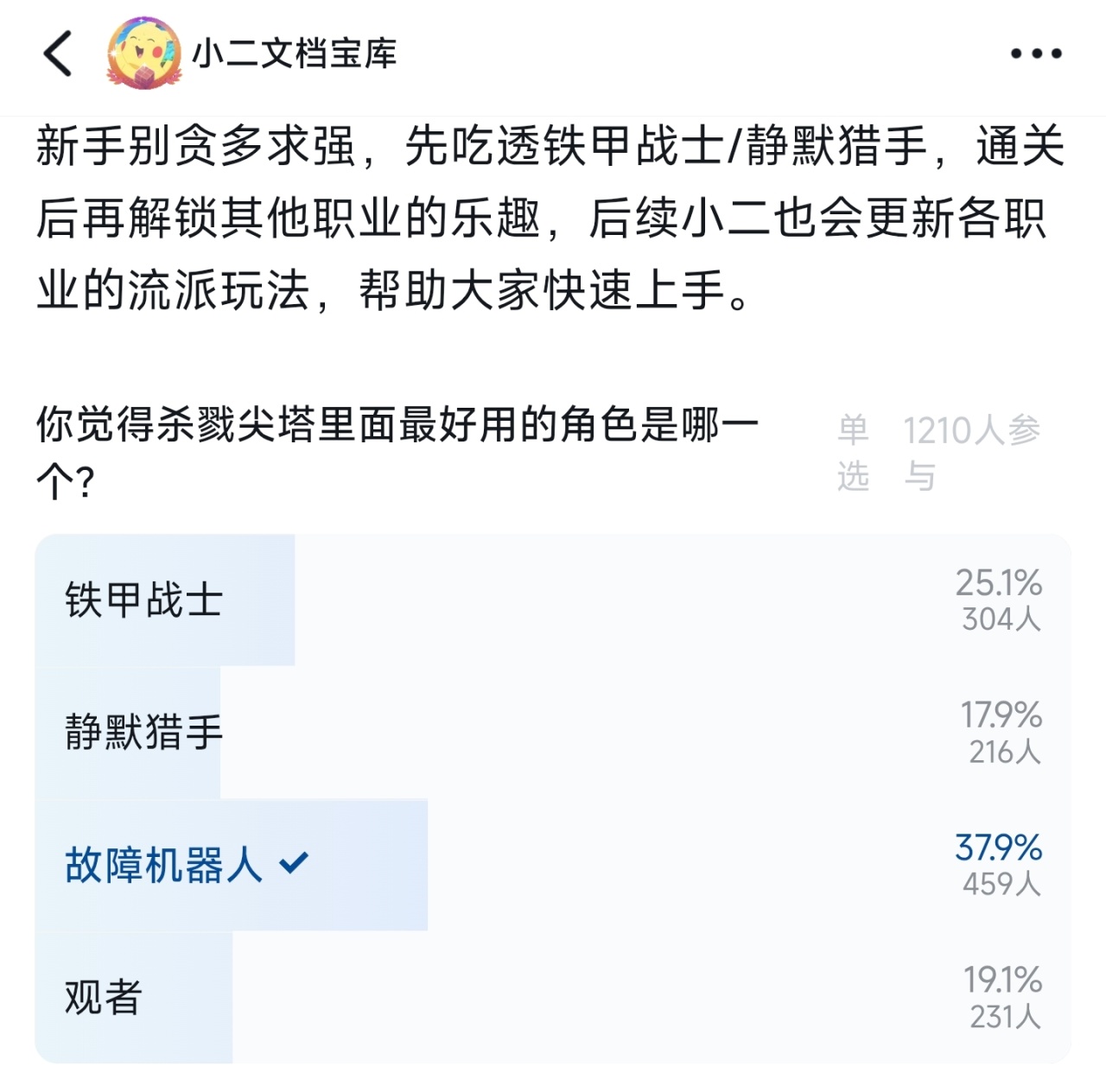Open the 小二文档宝库 account name
The width and height of the screenshot is (1106, 1092).
[294, 54]
